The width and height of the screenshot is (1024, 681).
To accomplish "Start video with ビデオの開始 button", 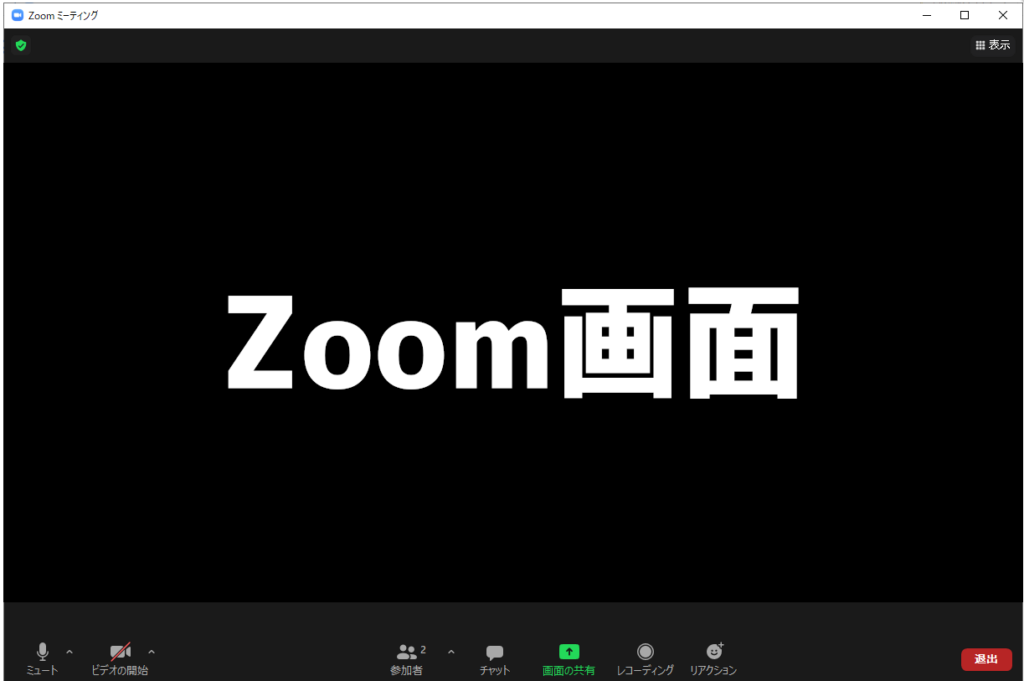I will click(x=120, y=659).
